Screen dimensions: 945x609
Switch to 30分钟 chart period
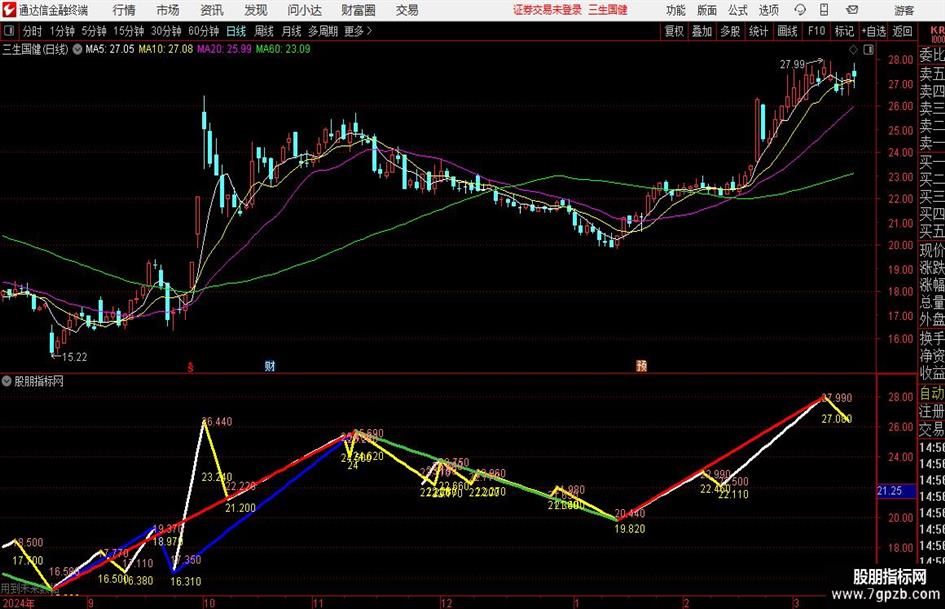click(x=166, y=31)
